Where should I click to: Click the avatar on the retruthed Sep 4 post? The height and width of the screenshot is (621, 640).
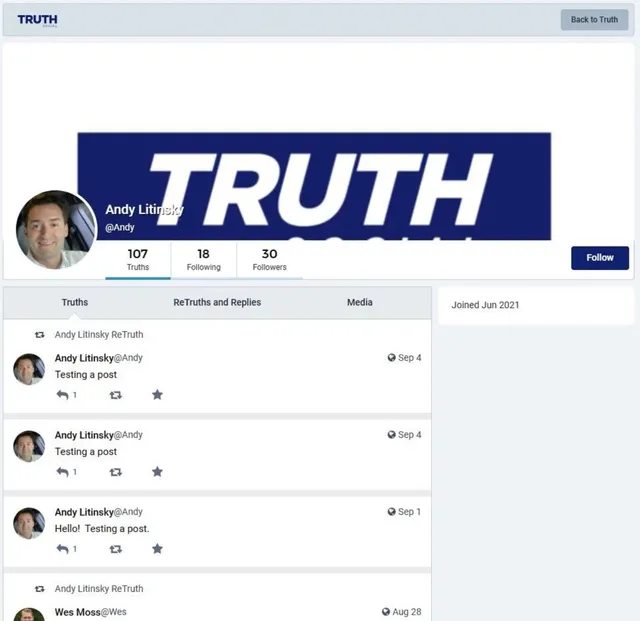pyautogui.click(x=29, y=369)
